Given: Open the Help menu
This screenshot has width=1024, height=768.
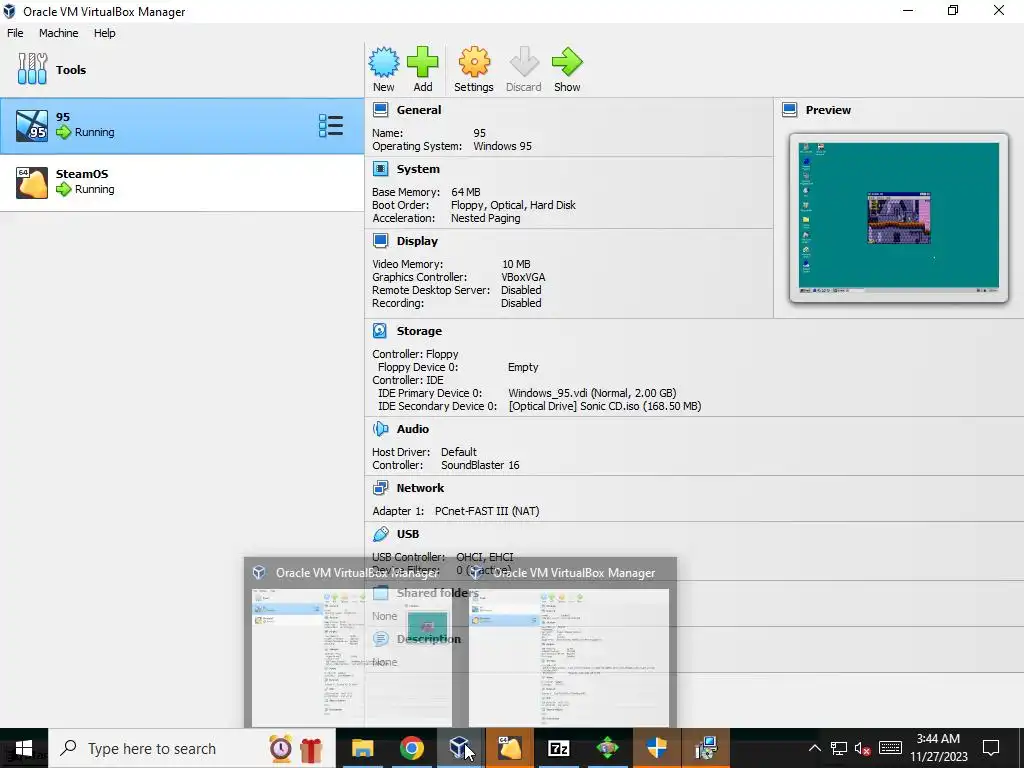Looking at the screenshot, I should 104,33.
